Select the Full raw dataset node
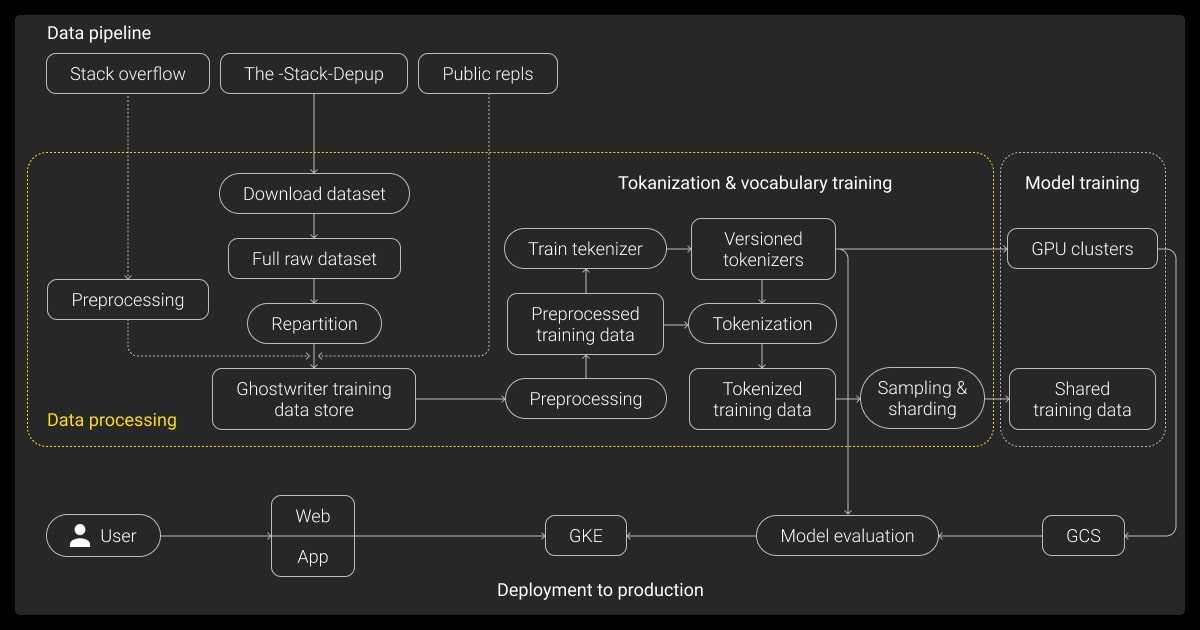Viewport: 1200px width, 630px height. click(314, 259)
